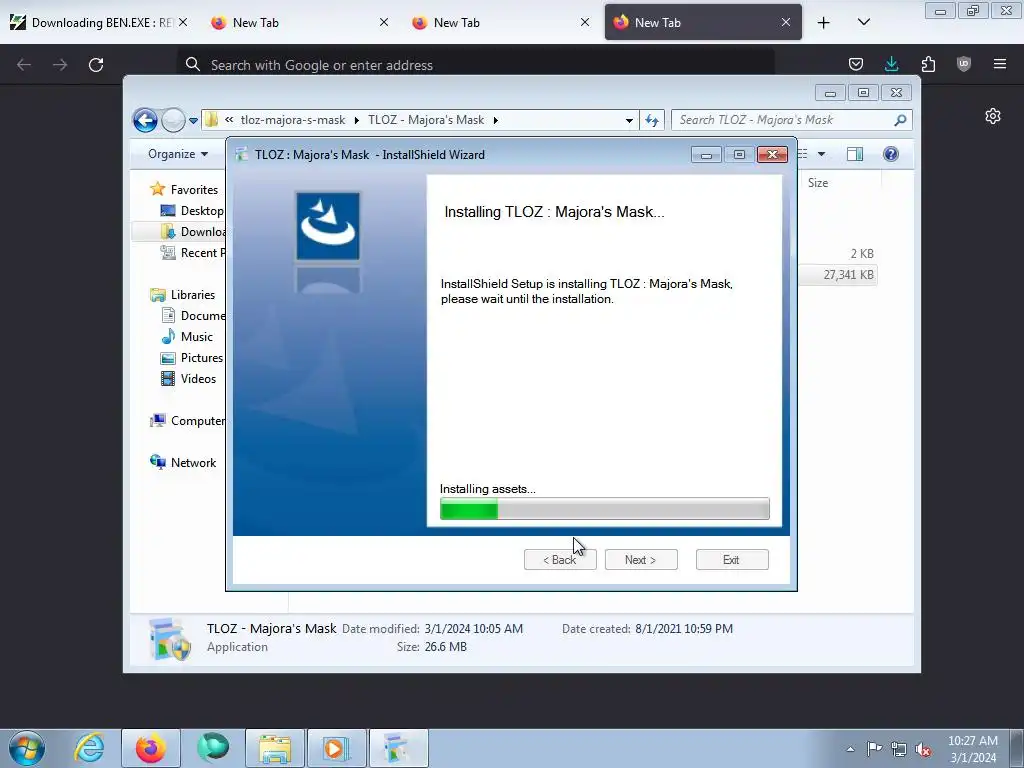
Task: Select Recent Places in navigation pane
Action: pyautogui.click(x=193, y=253)
